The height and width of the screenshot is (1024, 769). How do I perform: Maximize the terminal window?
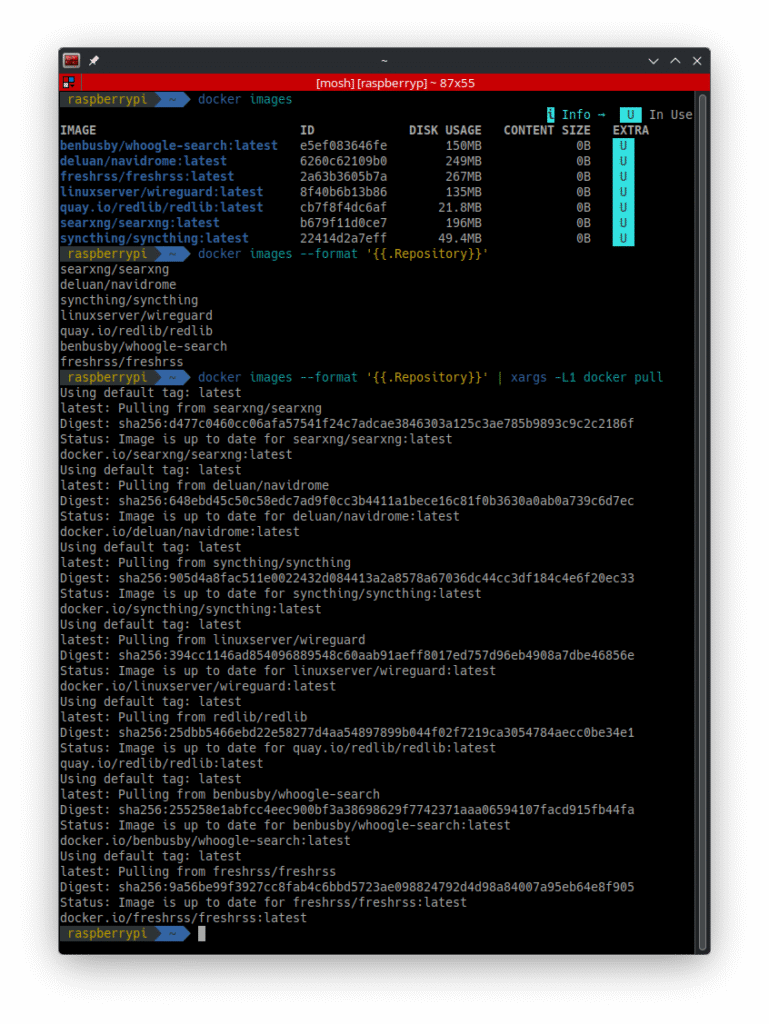pyautogui.click(x=674, y=61)
